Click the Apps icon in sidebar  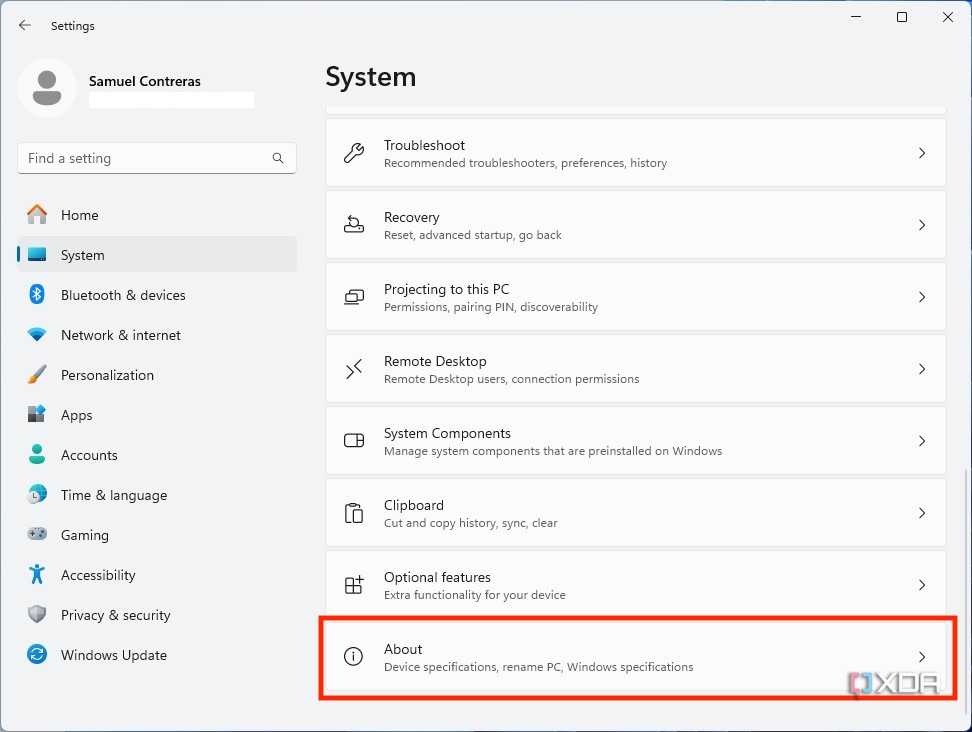pos(37,414)
